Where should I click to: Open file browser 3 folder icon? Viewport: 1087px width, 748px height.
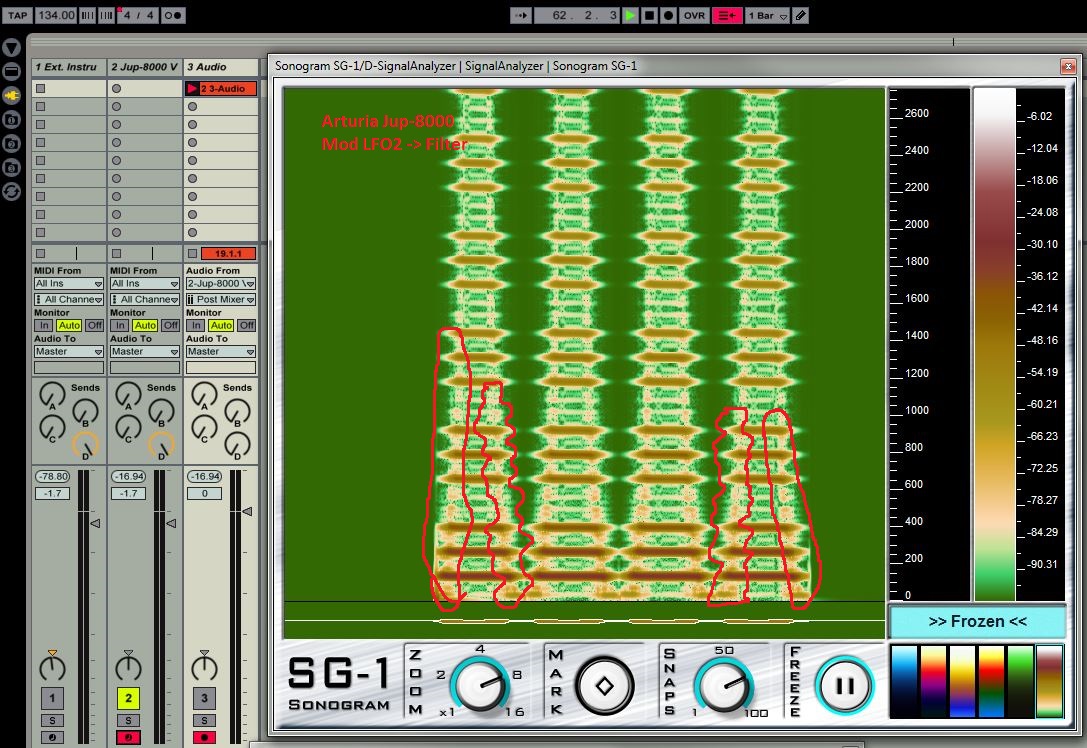coord(11,167)
